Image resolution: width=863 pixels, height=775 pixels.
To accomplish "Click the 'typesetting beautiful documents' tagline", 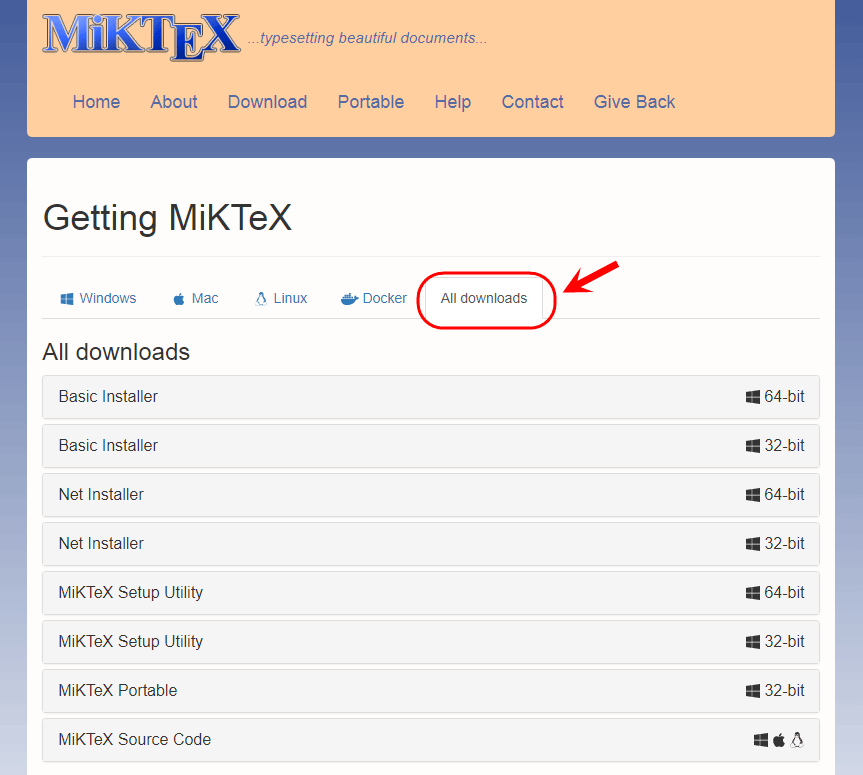I will (367, 38).
